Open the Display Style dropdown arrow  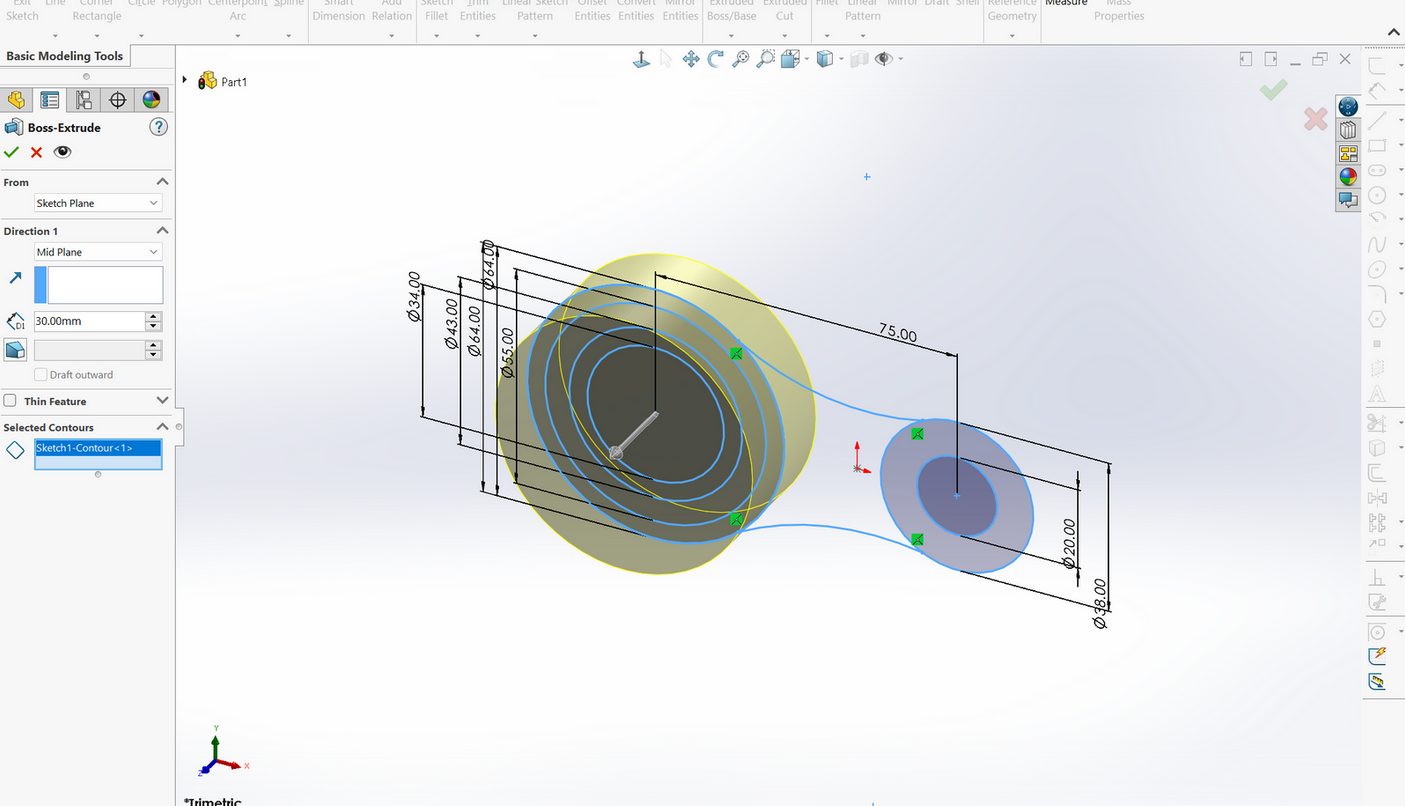(x=842, y=60)
